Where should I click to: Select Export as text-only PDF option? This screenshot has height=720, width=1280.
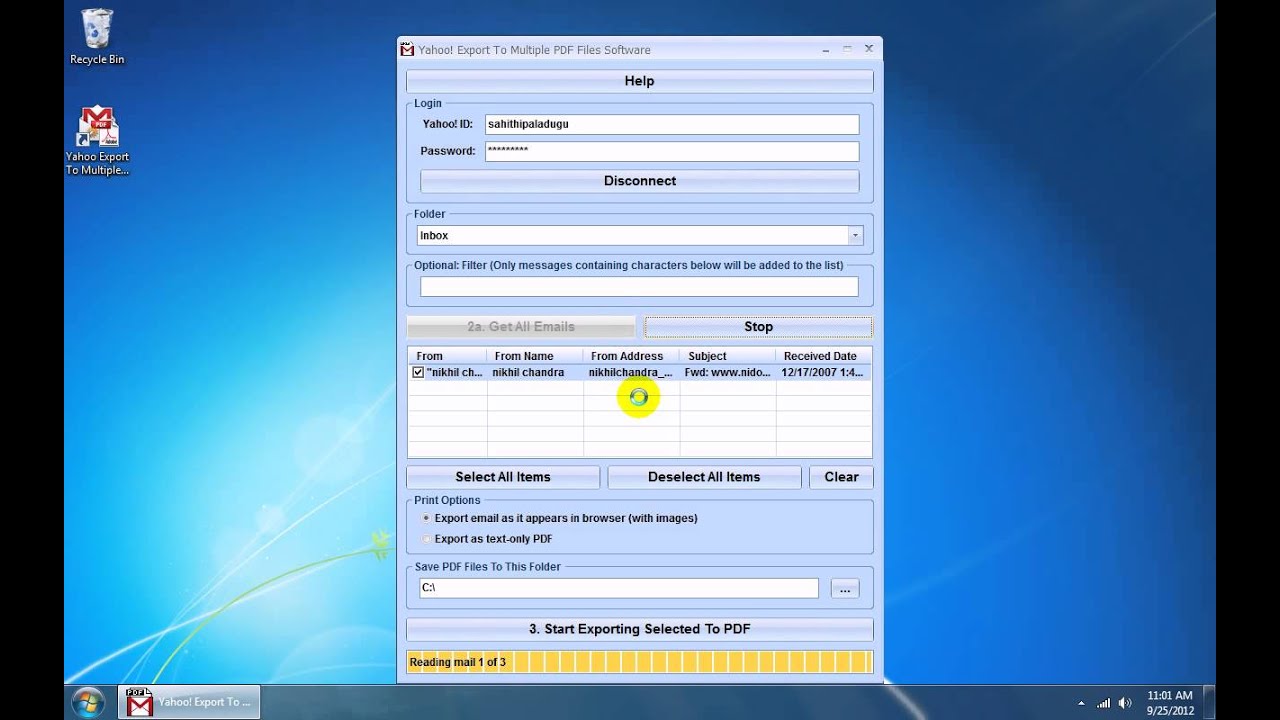coord(487,539)
